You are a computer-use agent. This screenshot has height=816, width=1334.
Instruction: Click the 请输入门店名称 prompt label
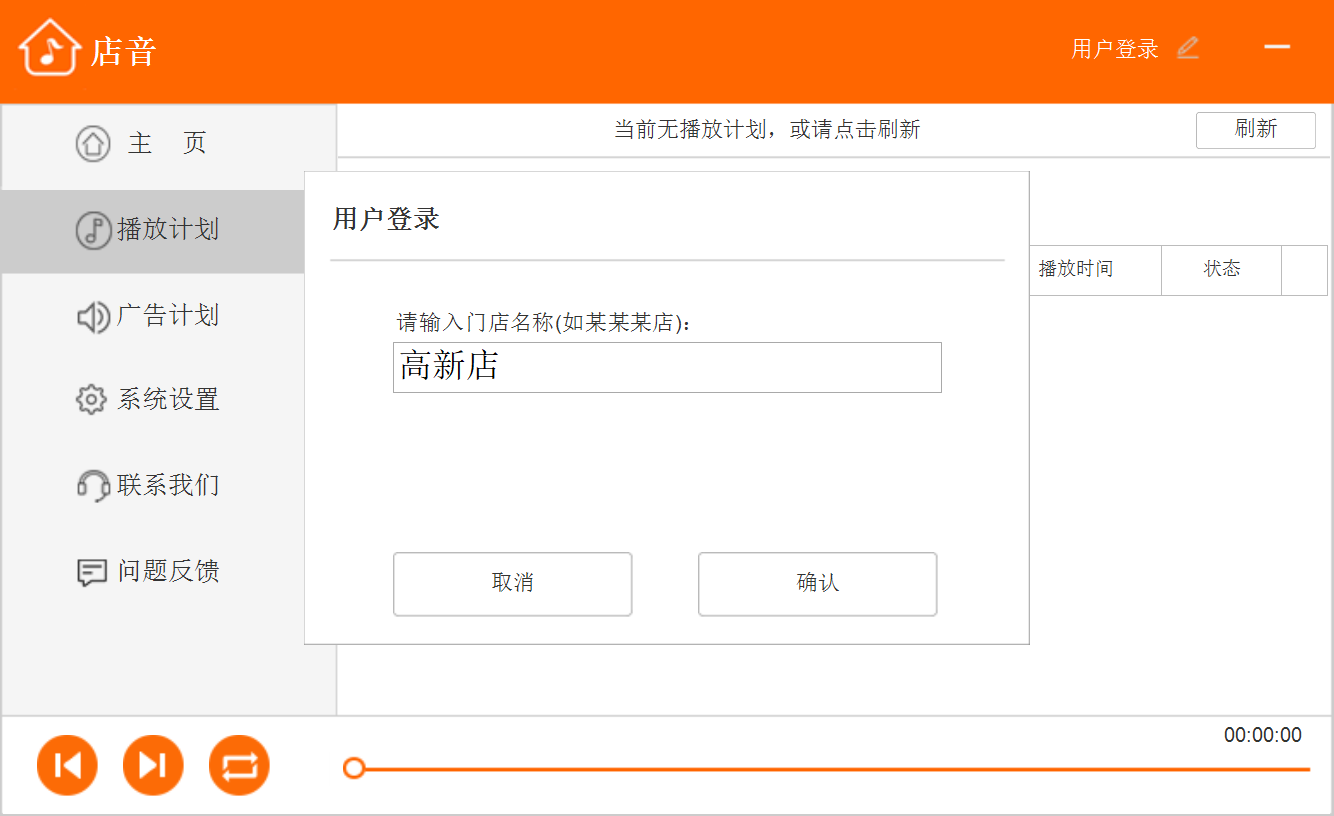point(546,323)
